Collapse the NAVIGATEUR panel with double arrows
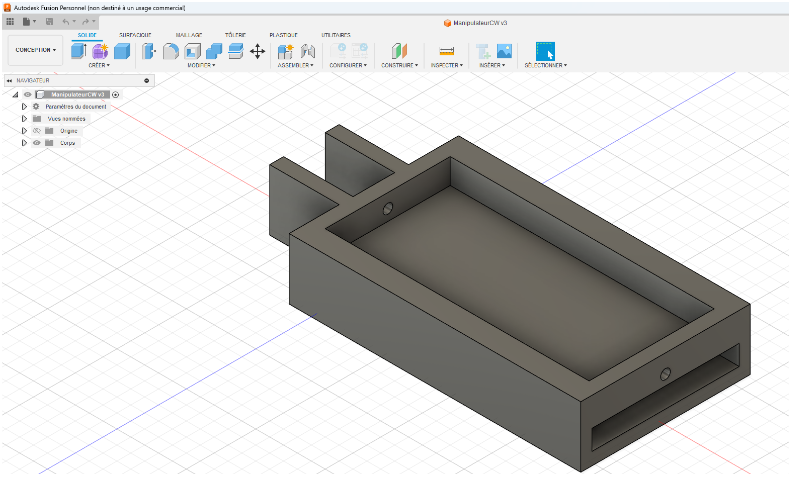Screen dimensions: 789x503 coord(9,80)
